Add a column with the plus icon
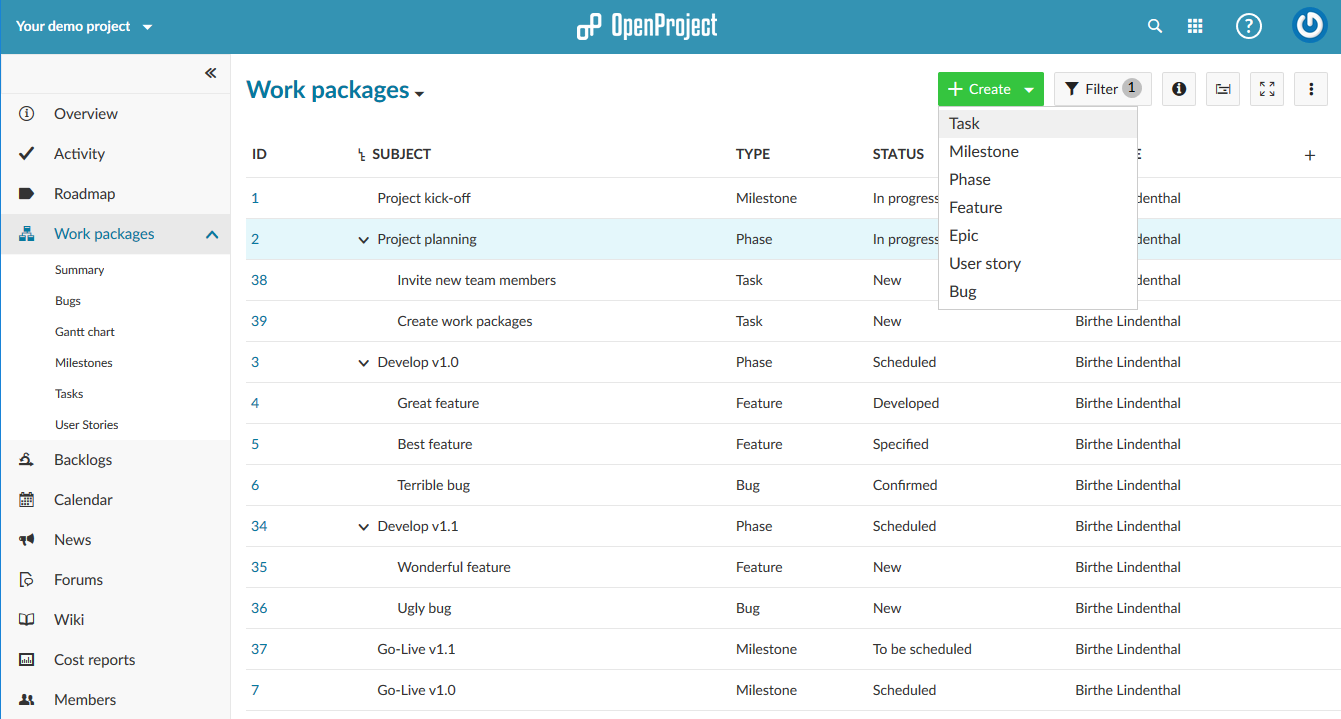Screen dimensions: 1341x719 click(x=1310, y=155)
